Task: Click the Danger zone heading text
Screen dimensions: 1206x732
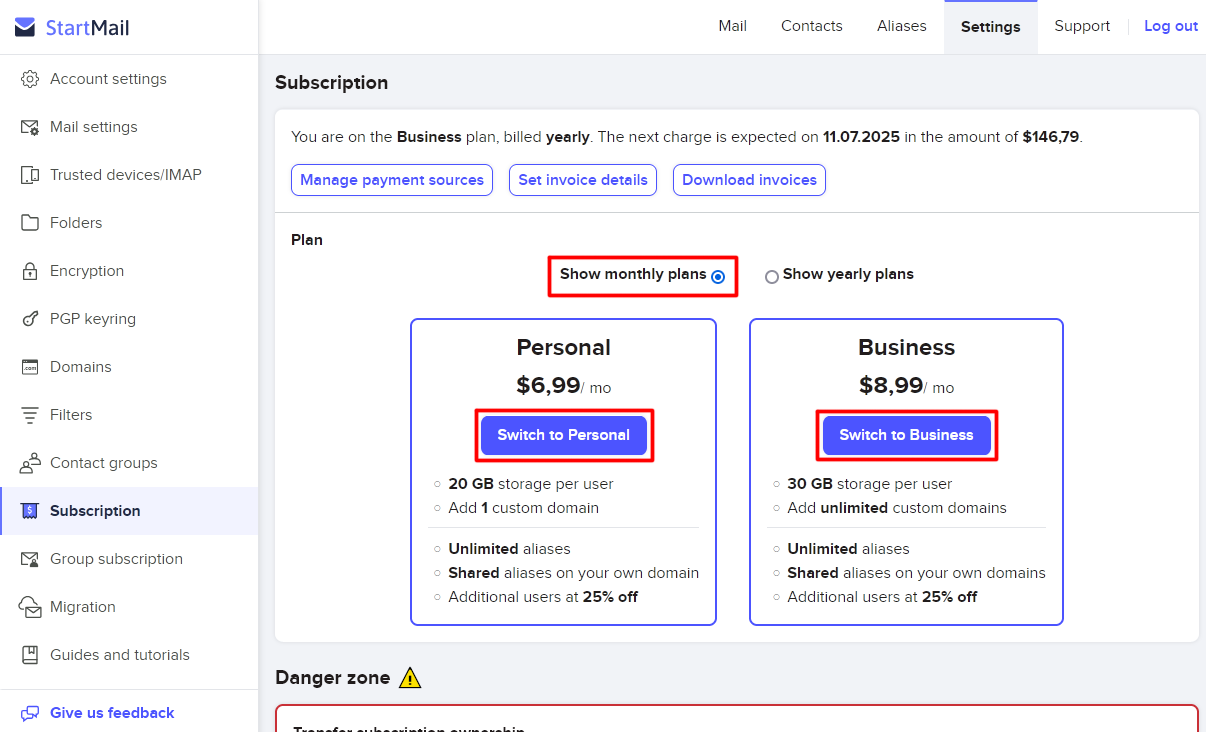Action: click(x=333, y=678)
